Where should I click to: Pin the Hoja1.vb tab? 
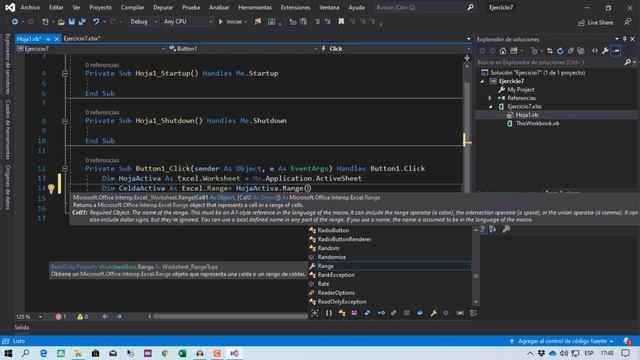click(48, 39)
